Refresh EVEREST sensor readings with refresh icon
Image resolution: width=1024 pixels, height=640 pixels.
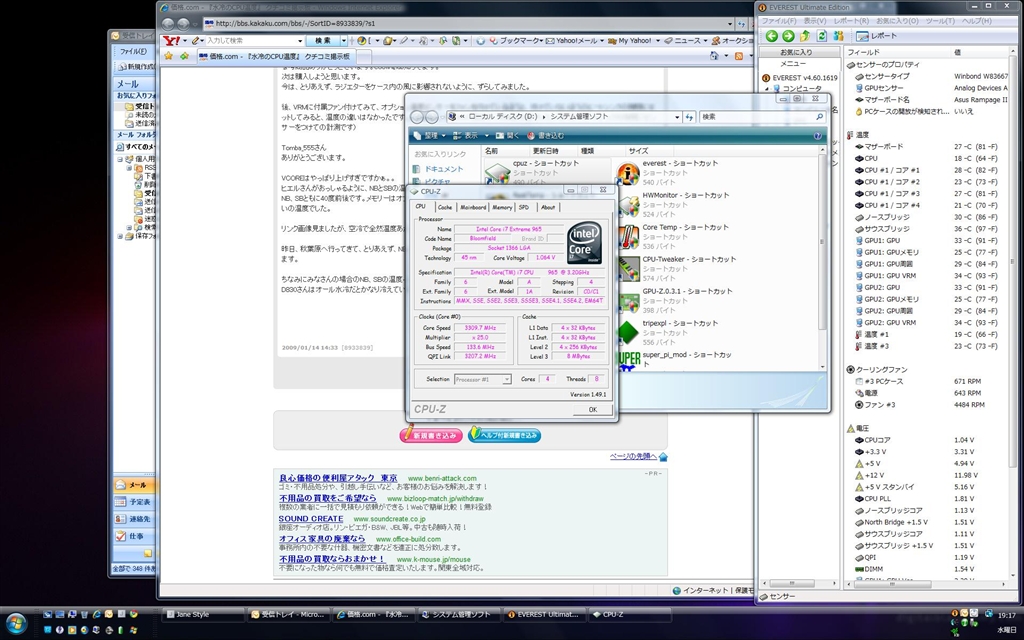[822, 36]
